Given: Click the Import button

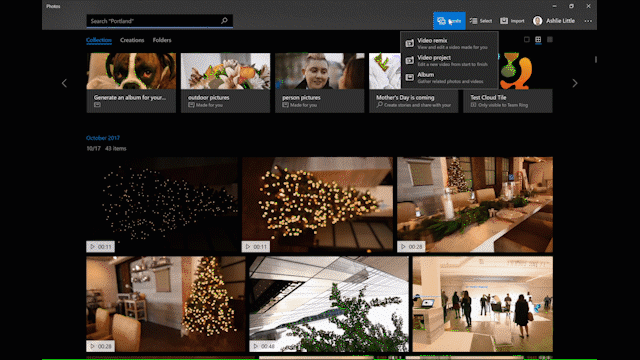Looking at the screenshot, I should click(x=512, y=21).
